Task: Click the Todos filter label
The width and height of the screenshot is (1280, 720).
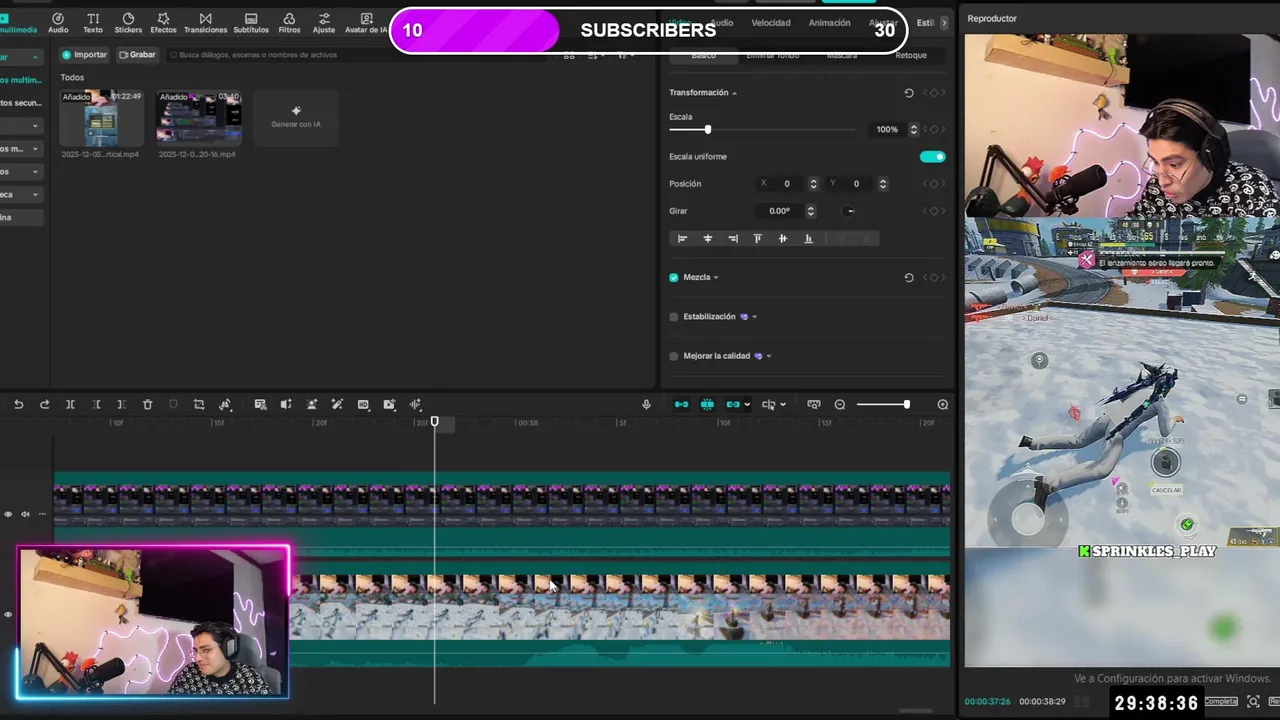Action: [x=72, y=77]
